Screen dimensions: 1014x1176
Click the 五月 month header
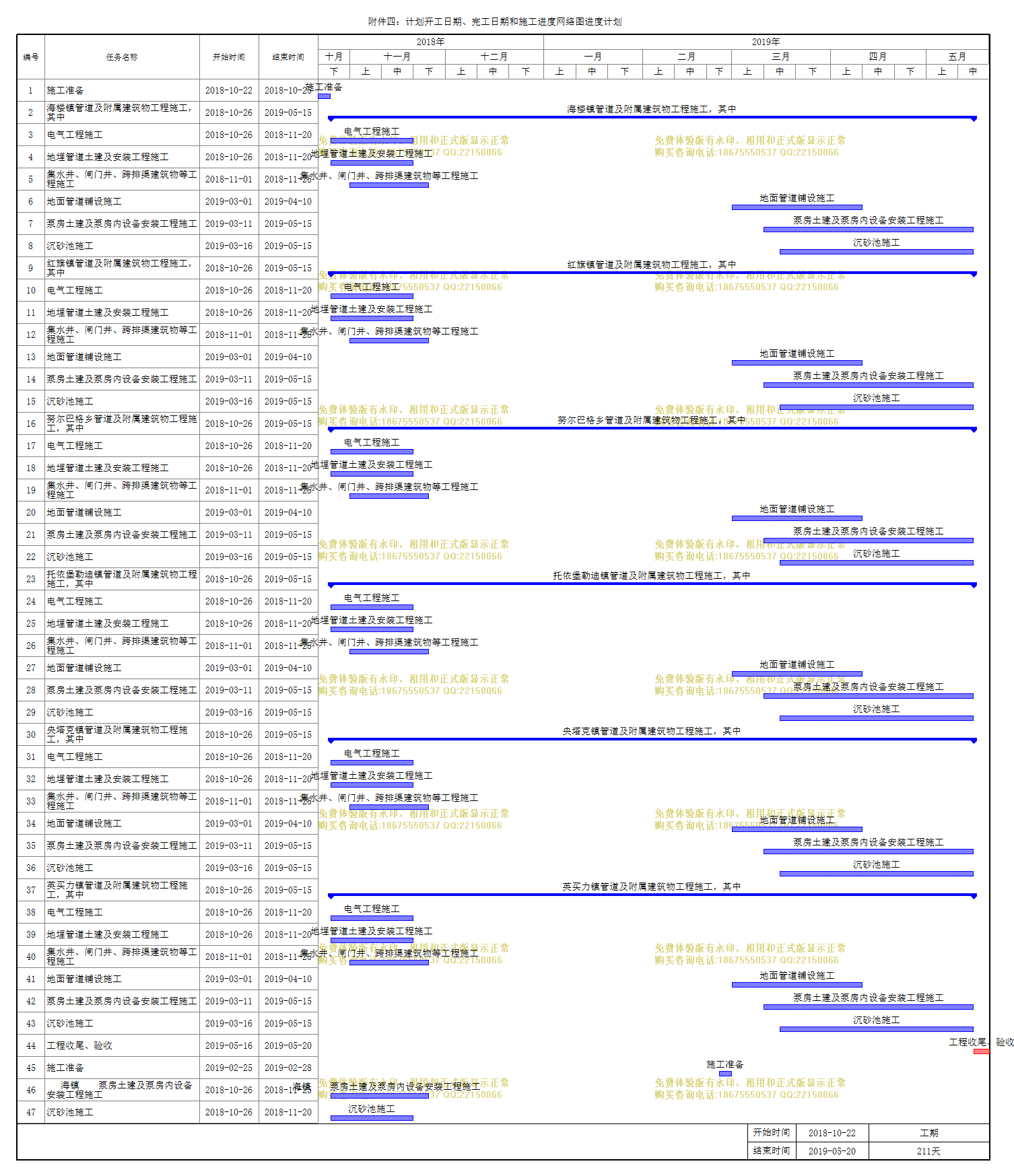(x=957, y=57)
